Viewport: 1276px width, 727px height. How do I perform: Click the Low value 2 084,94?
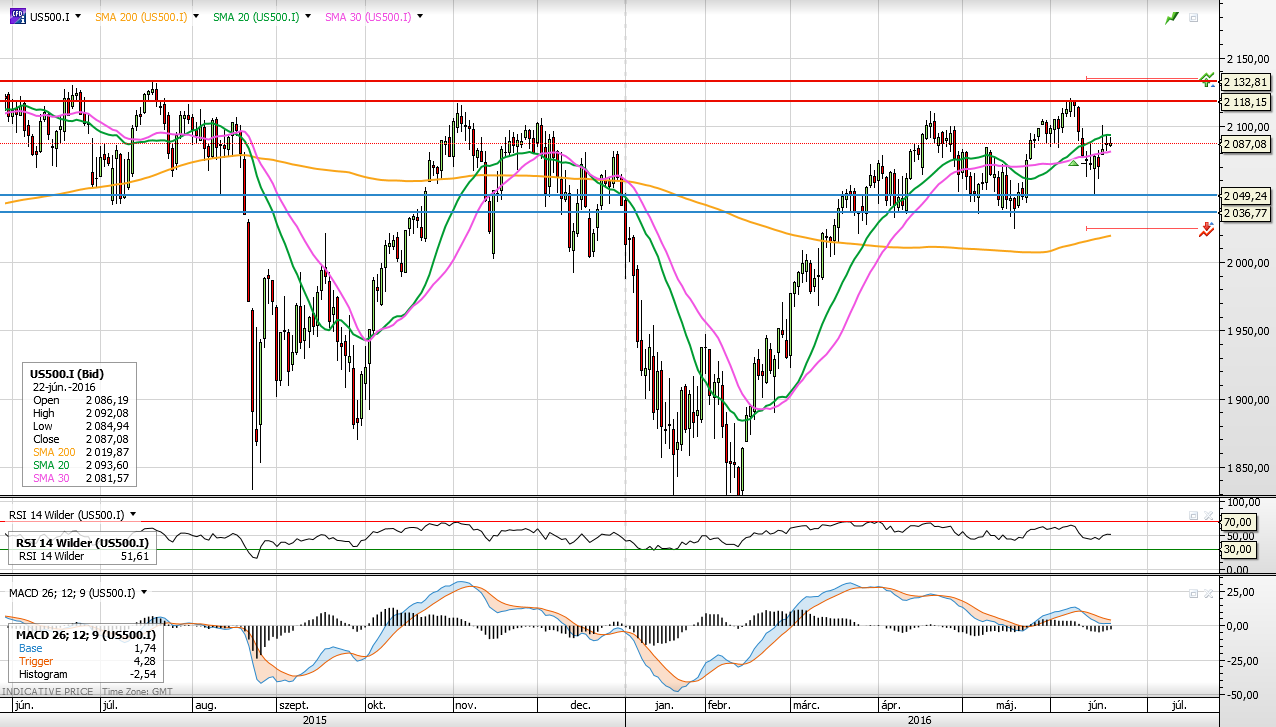point(108,426)
